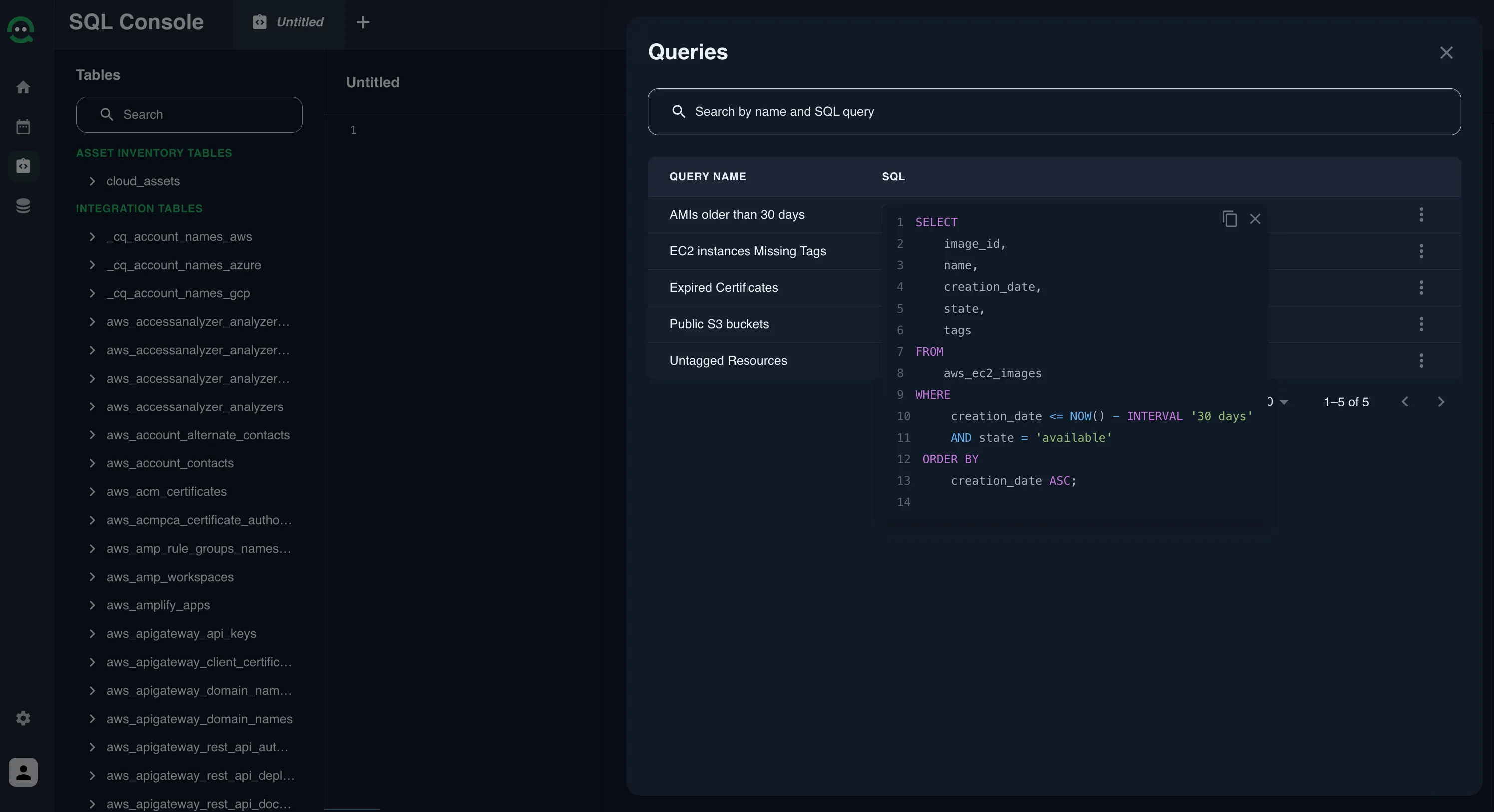Open actions menu for AMIs older than 30 days
The width and height of the screenshot is (1494, 812).
[x=1421, y=214]
